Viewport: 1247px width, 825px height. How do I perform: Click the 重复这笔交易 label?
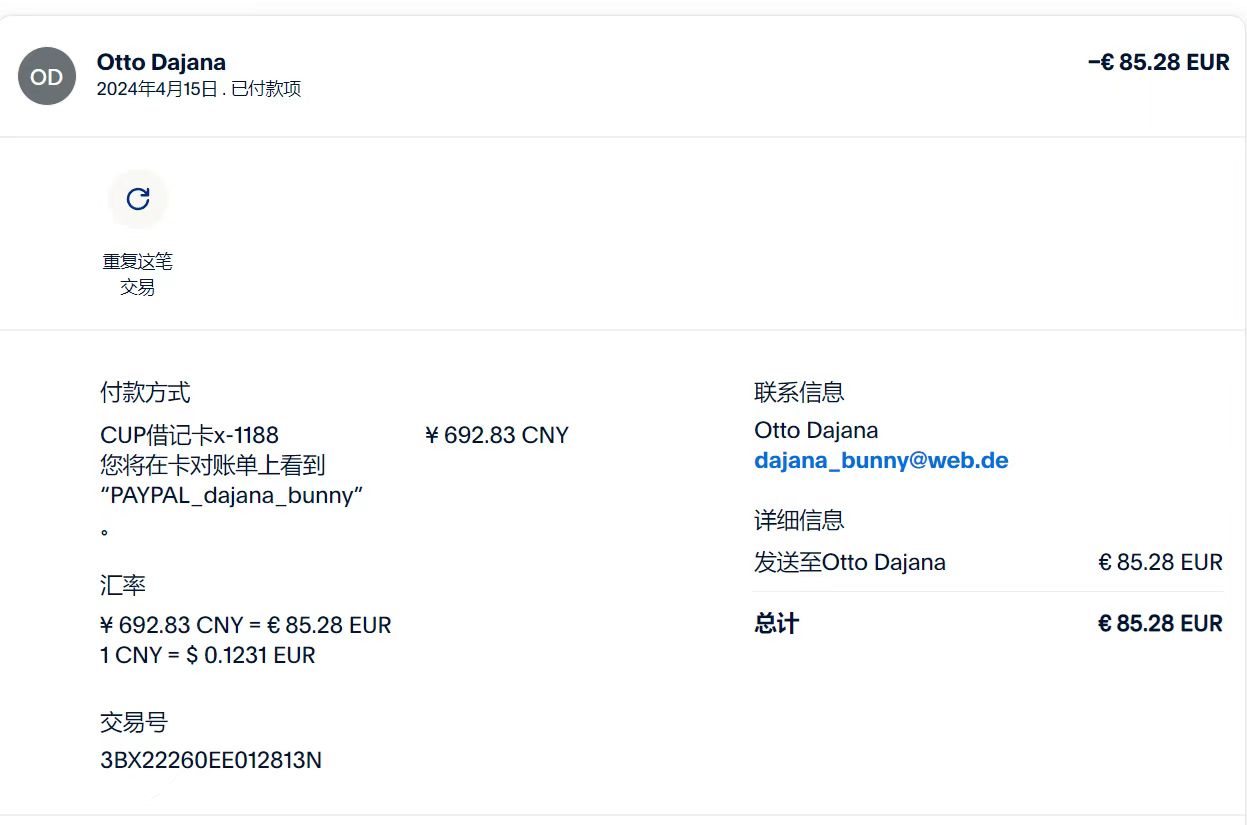[138, 274]
